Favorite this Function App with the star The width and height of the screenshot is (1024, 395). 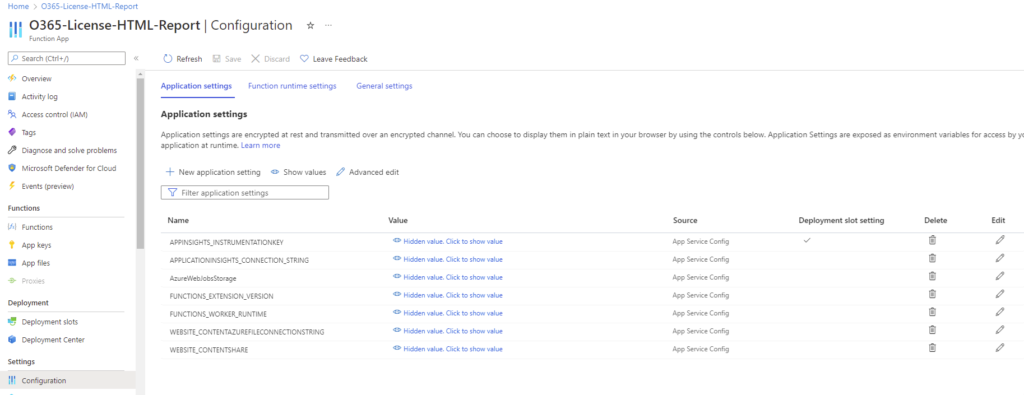click(310, 25)
